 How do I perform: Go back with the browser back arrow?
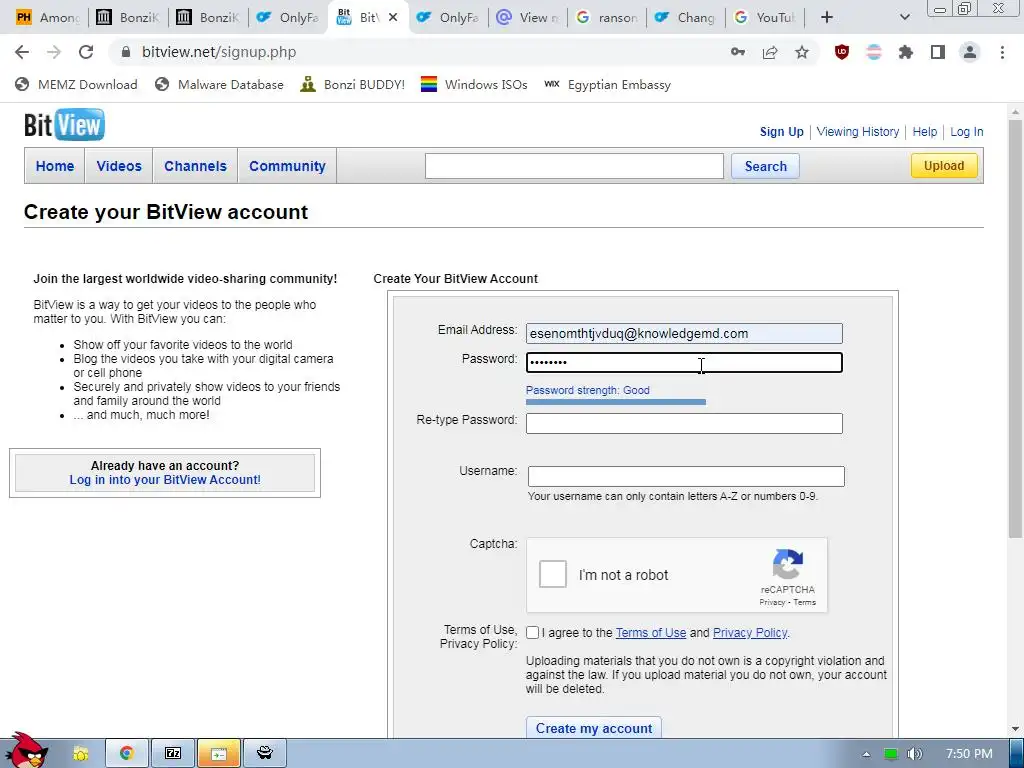pyautogui.click(x=22, y=52)
